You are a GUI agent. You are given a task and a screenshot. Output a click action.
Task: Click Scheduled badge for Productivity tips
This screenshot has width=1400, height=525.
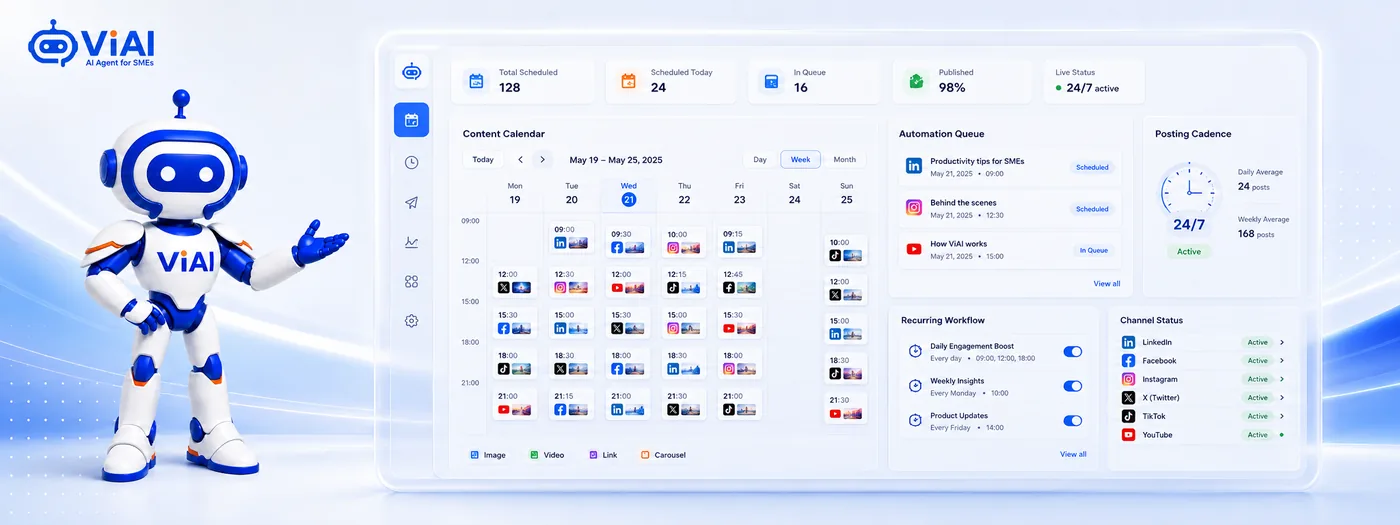[1092, 167]
